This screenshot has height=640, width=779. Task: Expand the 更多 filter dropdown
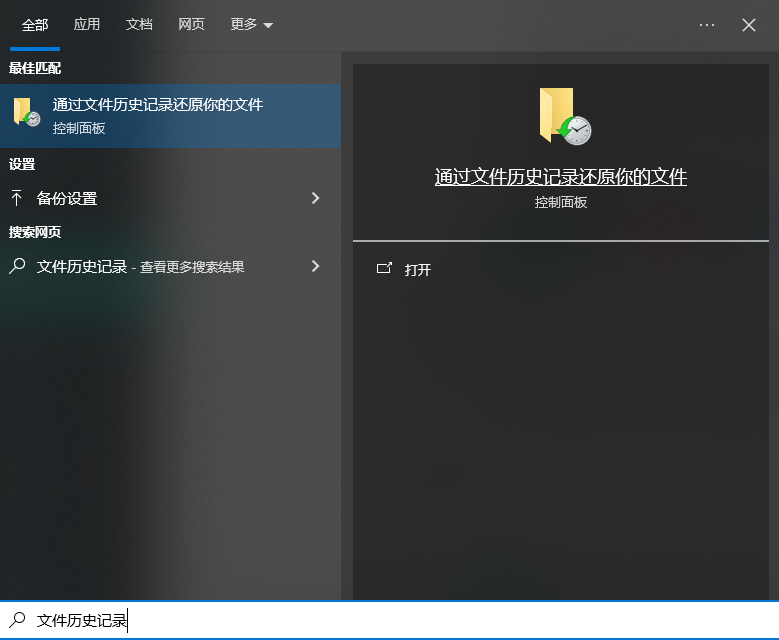coord(251,24)
